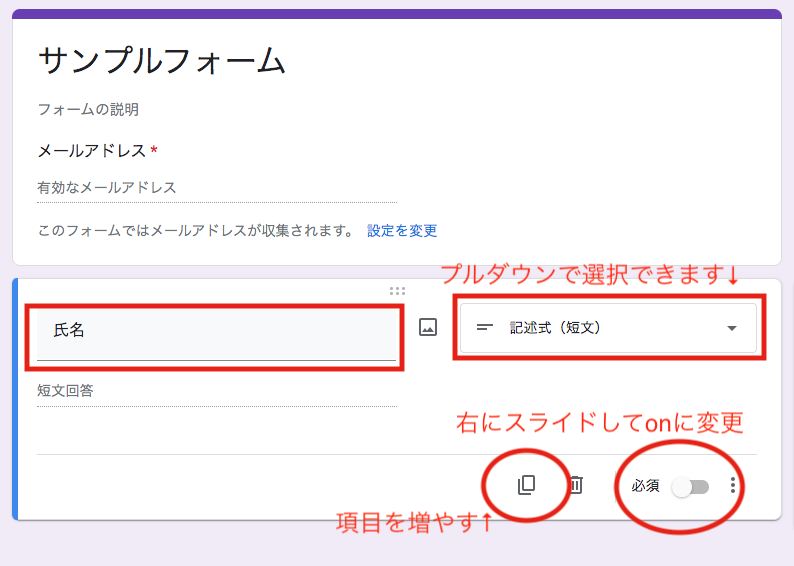This screenshot has width=794, height=566.
Task: Grab the six-dot drag handle on question card
Action: click(x=397, y=291)
